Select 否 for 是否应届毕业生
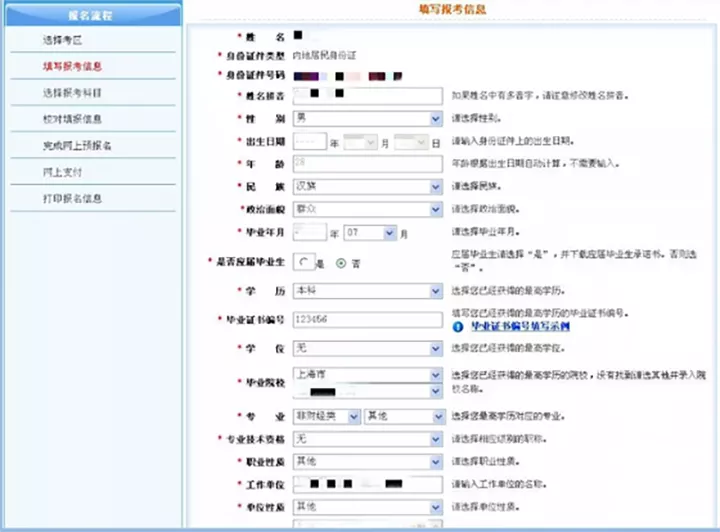The image size is (720, 532). tap(341, 263)
